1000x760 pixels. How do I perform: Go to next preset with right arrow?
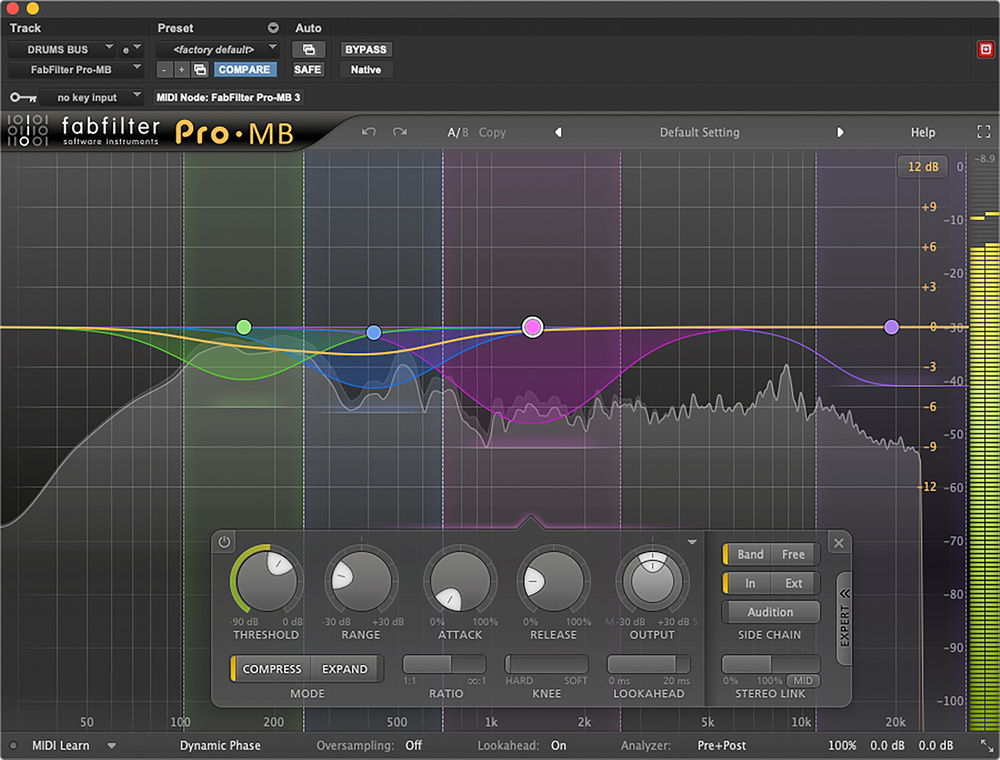point(840,132)
